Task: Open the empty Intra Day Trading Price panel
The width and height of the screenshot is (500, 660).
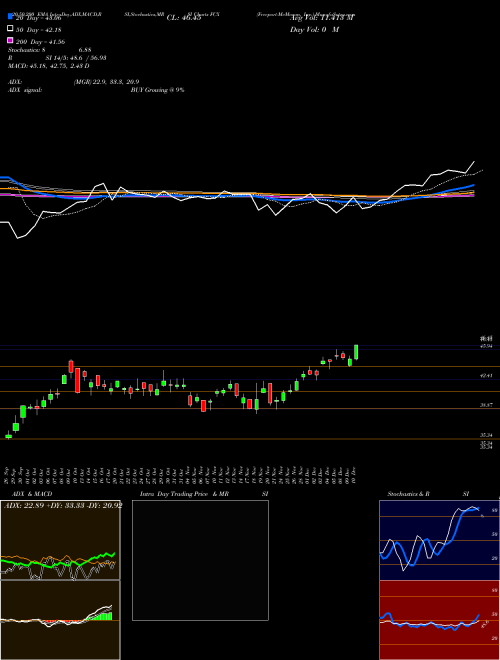Action: tap(200, 560)
